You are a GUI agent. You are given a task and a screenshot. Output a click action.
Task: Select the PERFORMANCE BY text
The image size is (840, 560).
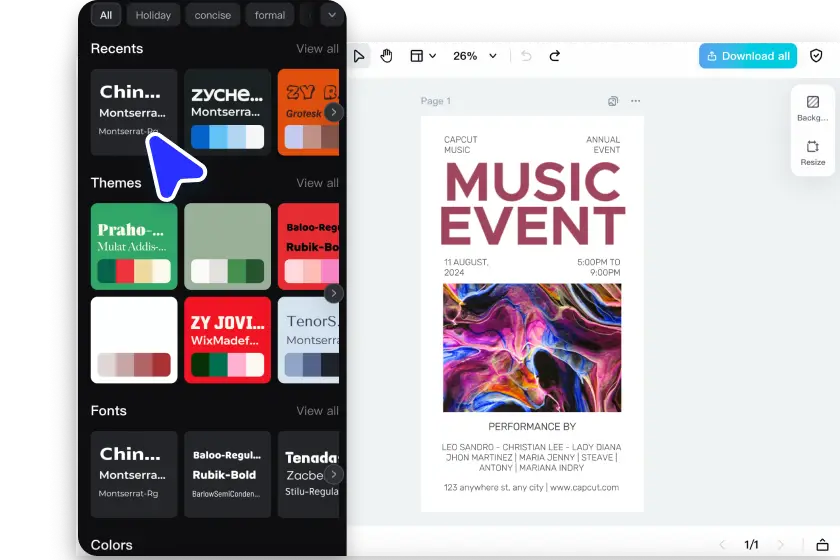(532, 427)
